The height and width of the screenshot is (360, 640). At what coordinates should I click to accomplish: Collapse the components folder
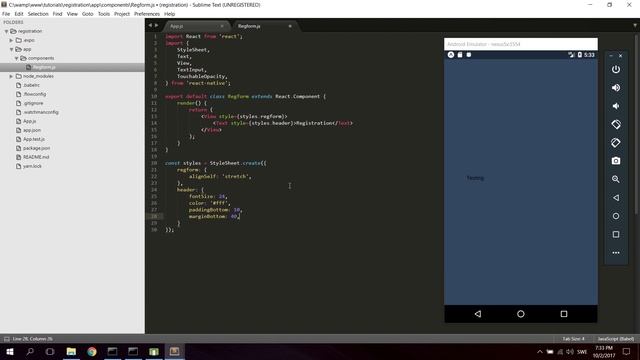point(16,58)
